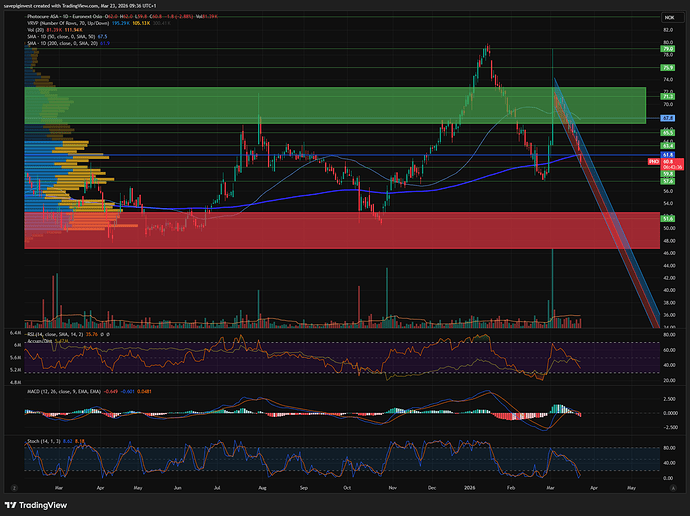Click the 75.9 green price level label
Viewport: 690px width, 516px height.
pyautogui.click(x=666, y=68)
